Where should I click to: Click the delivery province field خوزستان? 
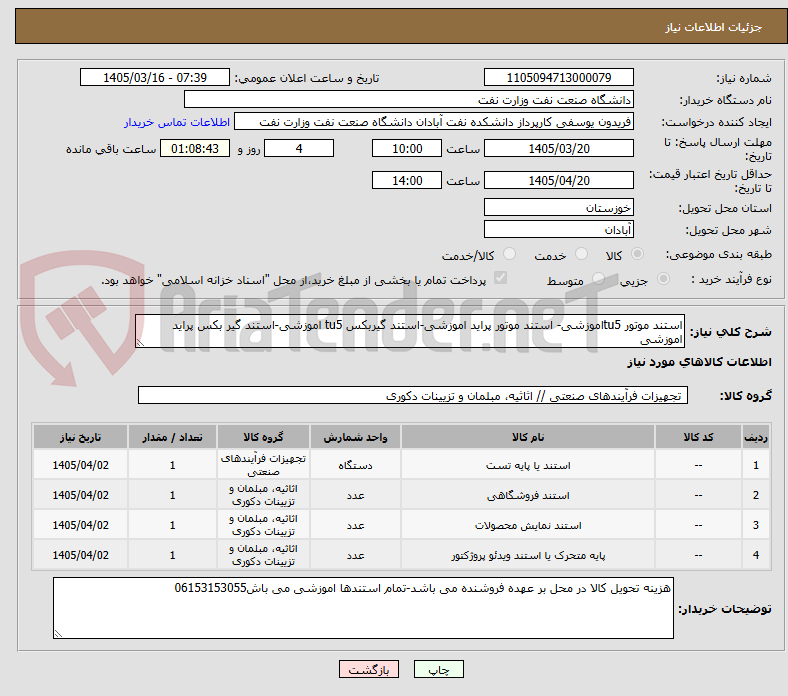point(558,208)
